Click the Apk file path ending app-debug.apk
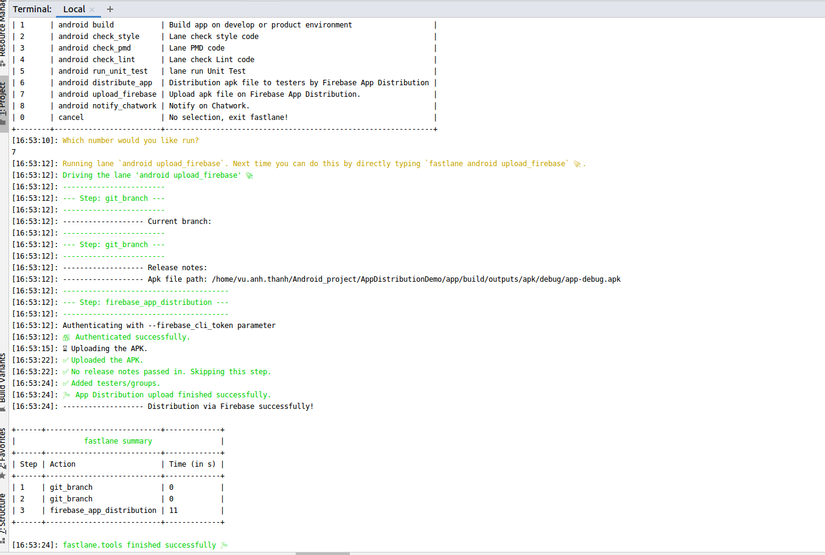The width and height of the screenshot is (825, 555). [416, 279]
